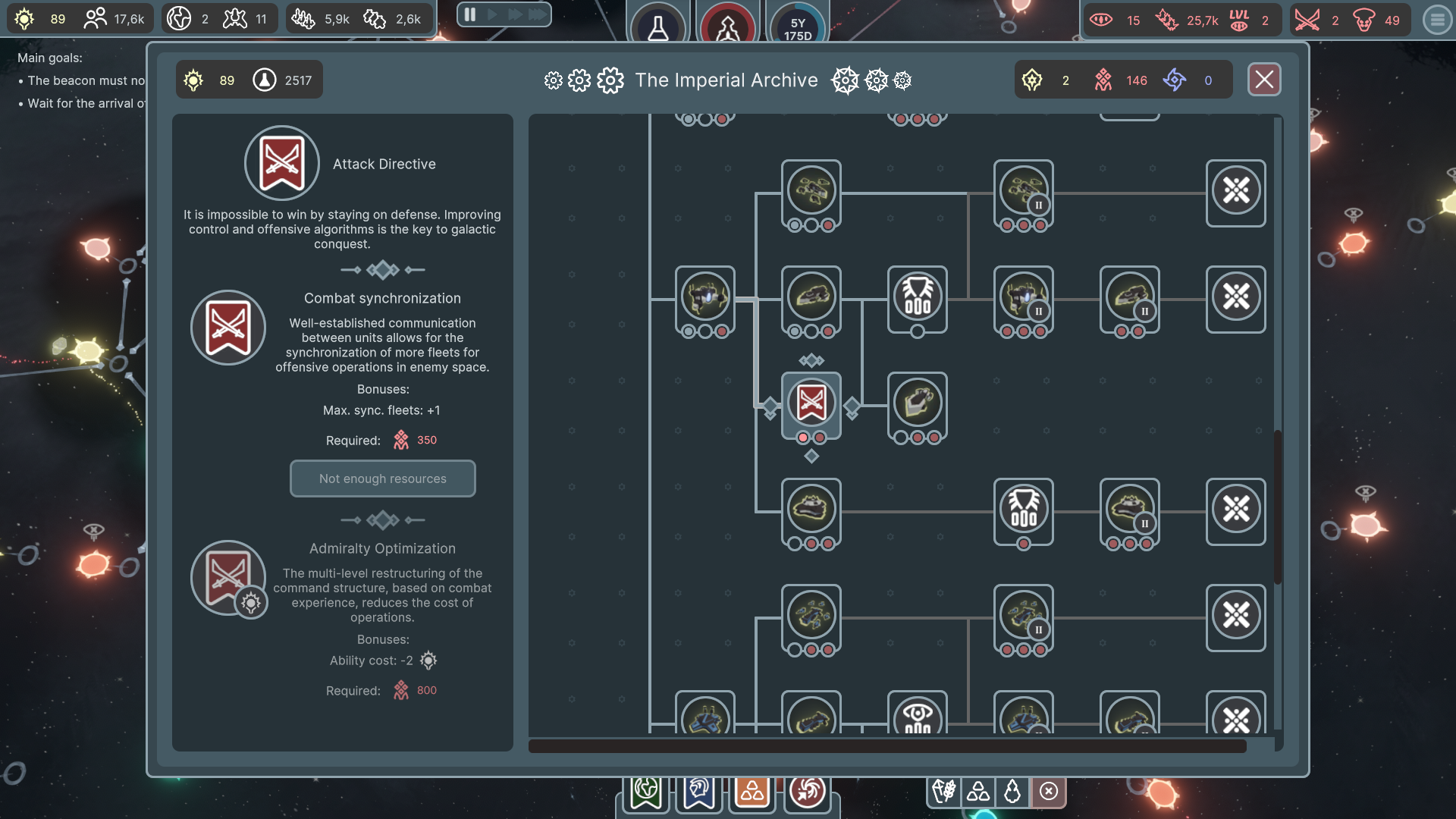Set normal game speed with single play arrow
This screenshot has width=1456, height=819.
492,14
